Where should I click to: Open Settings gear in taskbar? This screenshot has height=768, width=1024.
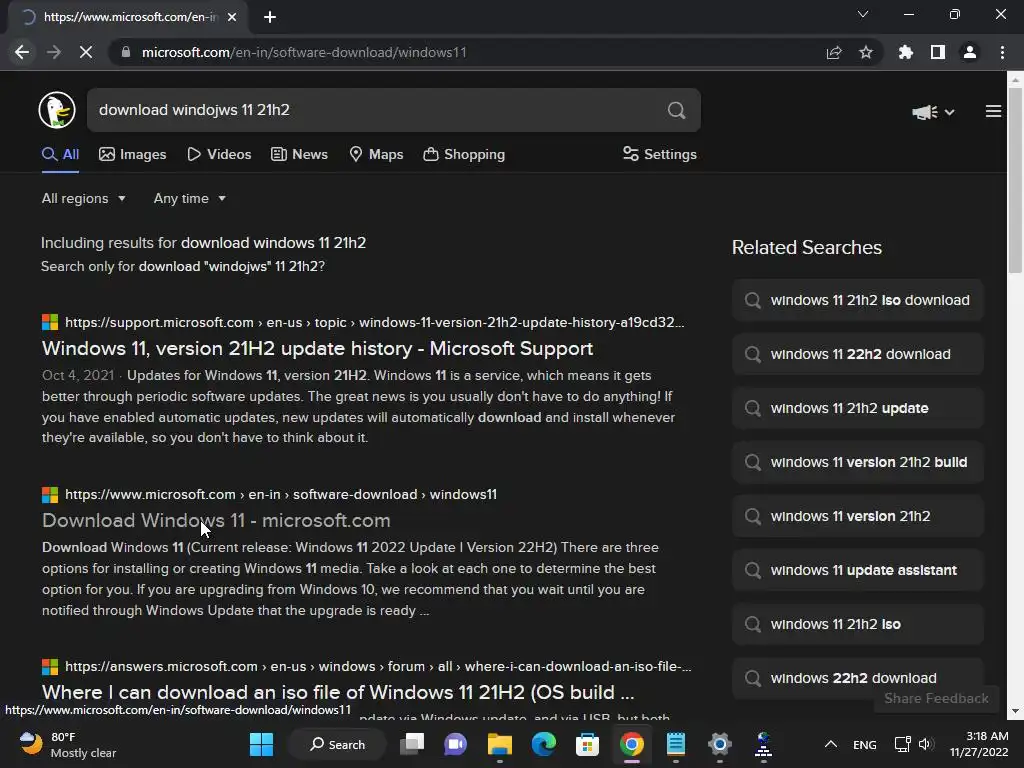pyautogui.click(x=719, y=744)
